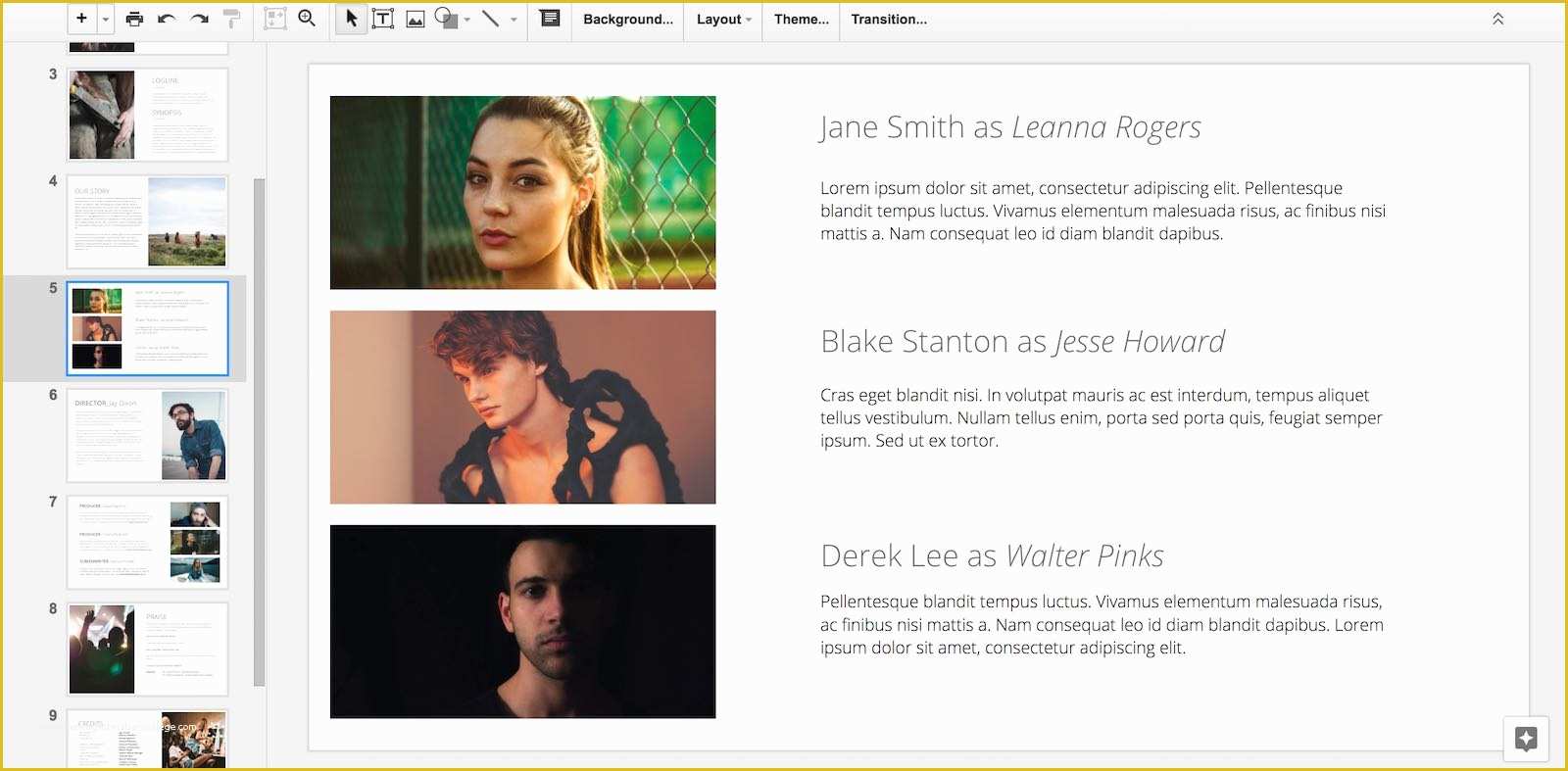The height and width of the screenshot is (771, 1568).
Task: Add a new slide with plus button
Action: pos(82,19)
